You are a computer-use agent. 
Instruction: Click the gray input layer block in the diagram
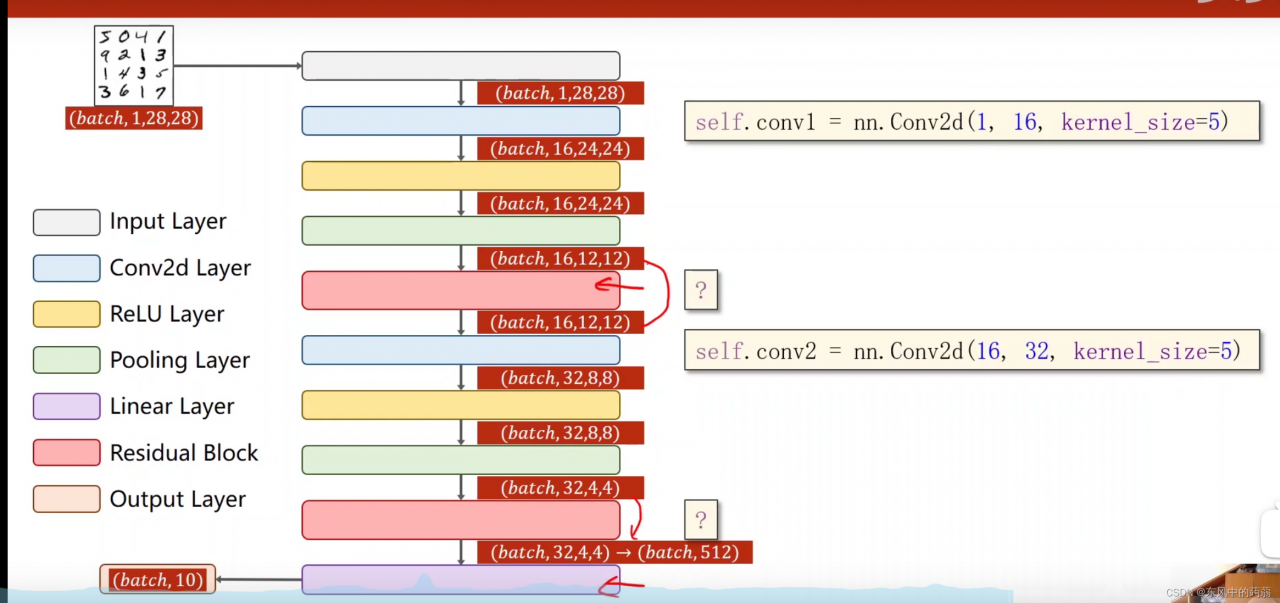point(461,66)
